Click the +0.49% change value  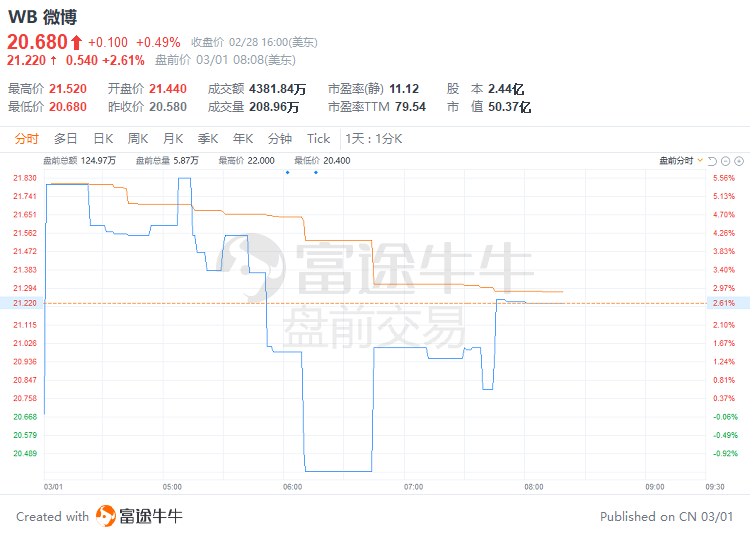pos(158,43)
